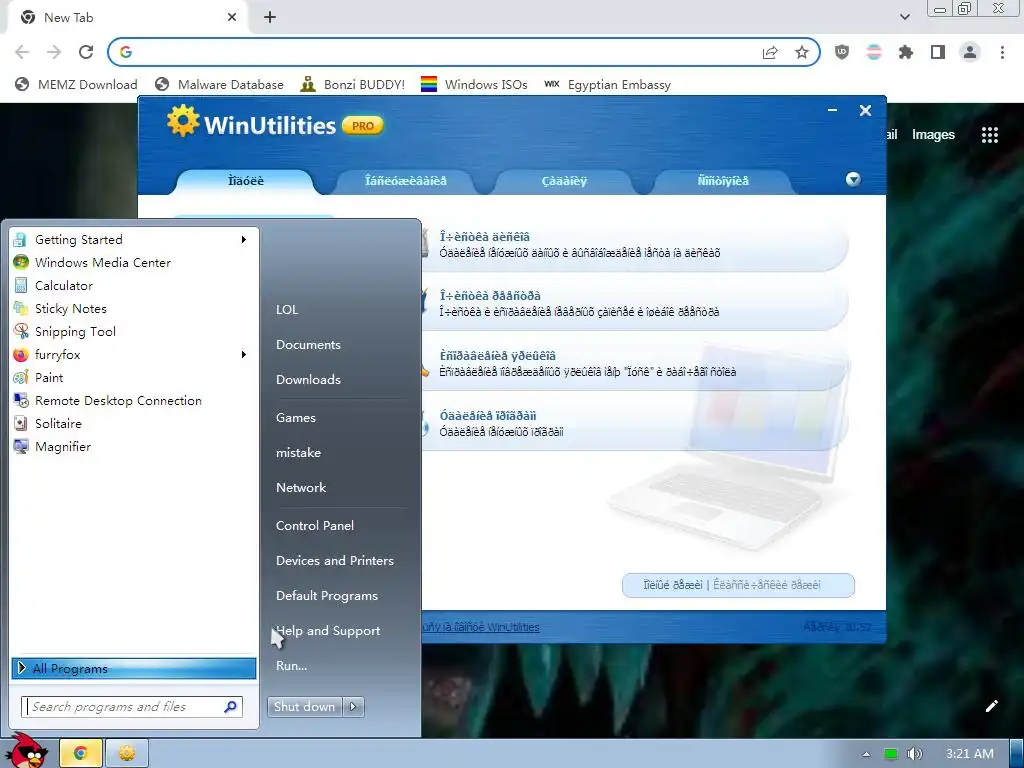1024x768 pixels.
Task: Open mistake entry in Start menu
Action: (298, 453)
